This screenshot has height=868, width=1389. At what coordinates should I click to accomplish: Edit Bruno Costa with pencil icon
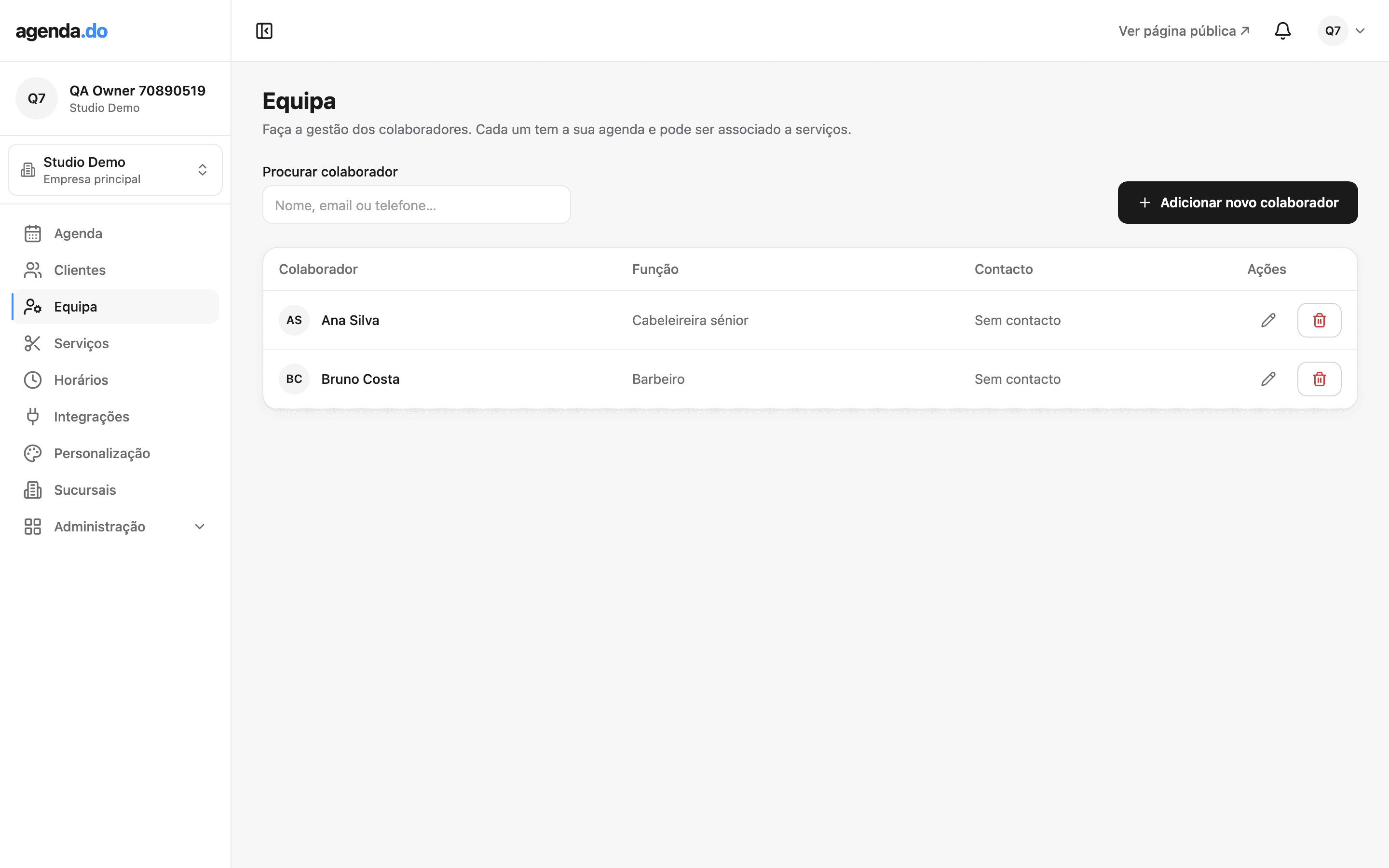pyautogui.click(x=1268, y=379)
